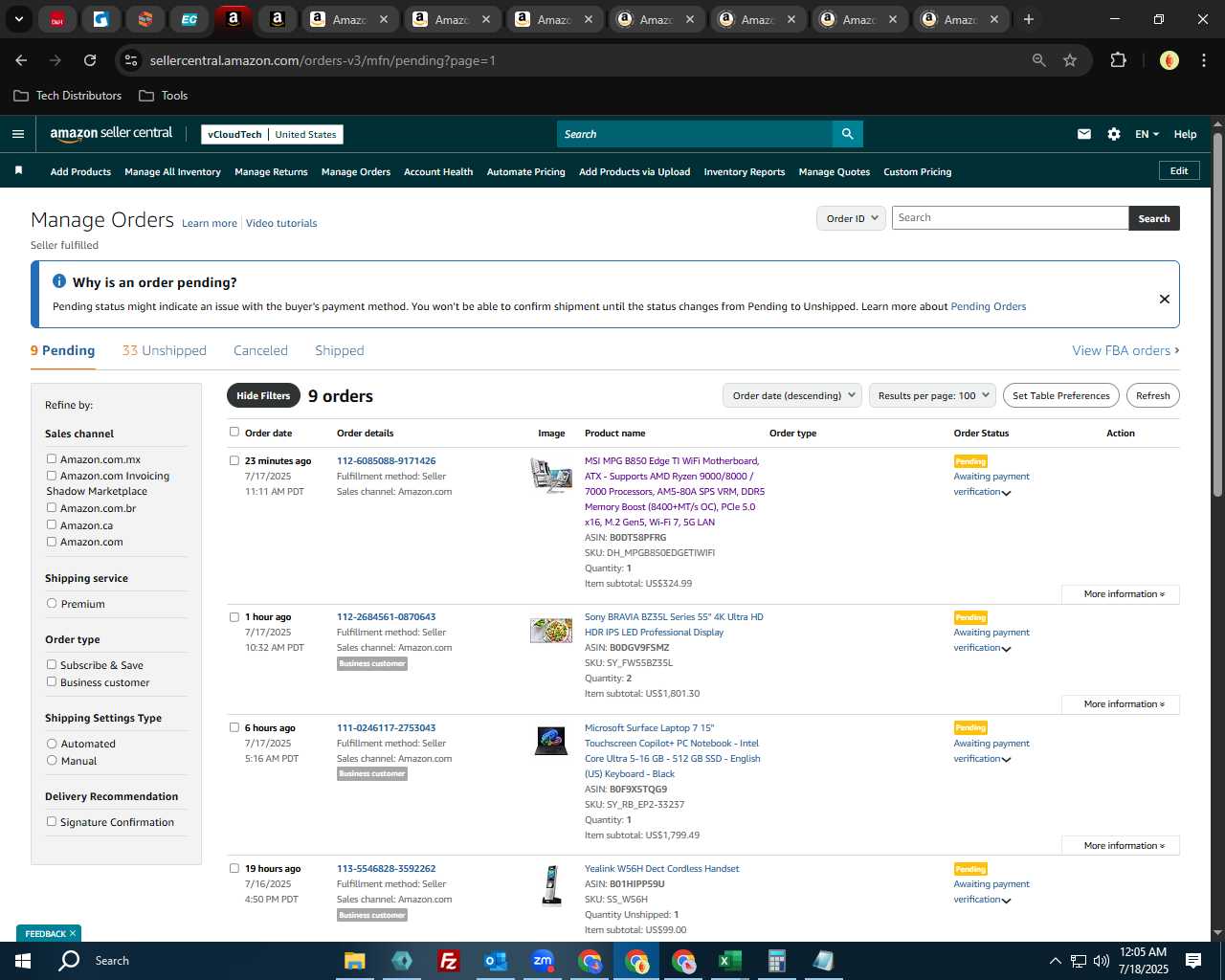Select the Premium shipping service option
This screenshot has height=980, width=1225.
pyautogui.click(x=52, y=603)
